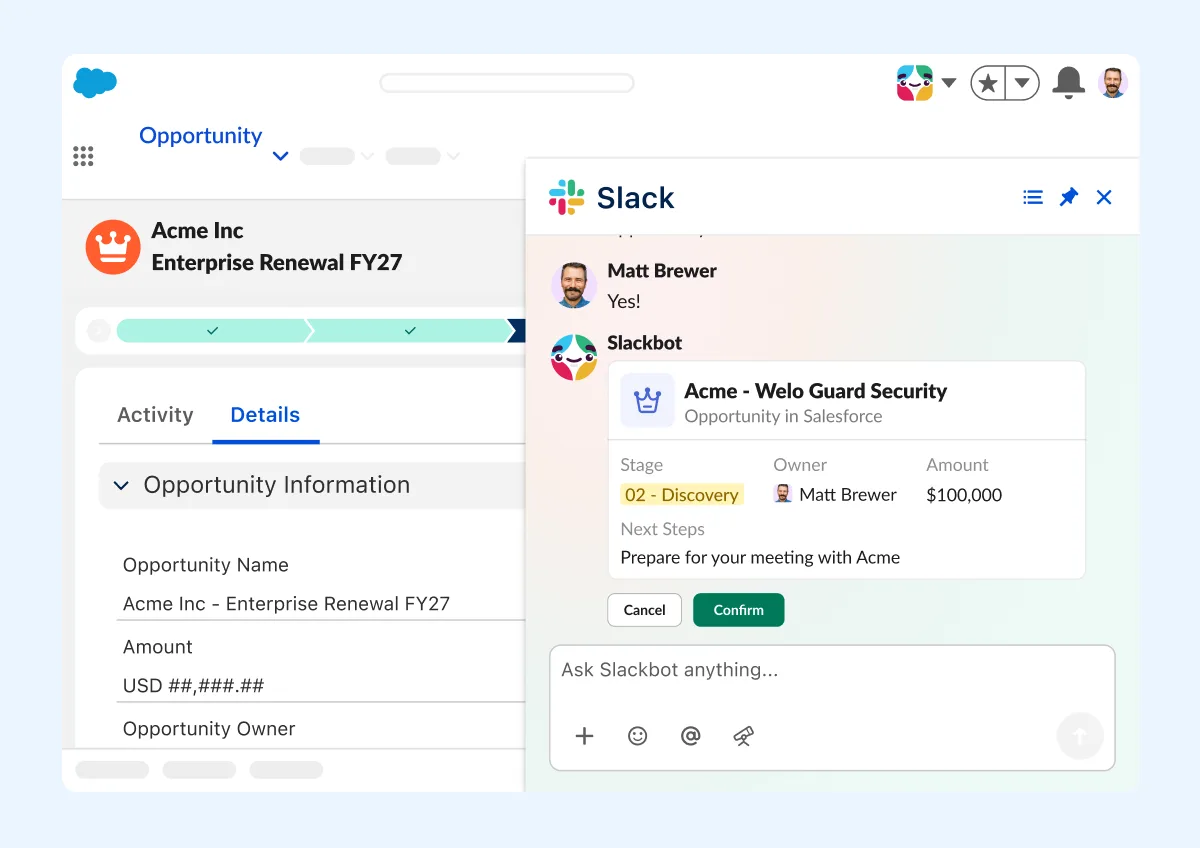Open the Salesforce cloud logo home
The image size is (1200, 848).
tap(95, 83)
